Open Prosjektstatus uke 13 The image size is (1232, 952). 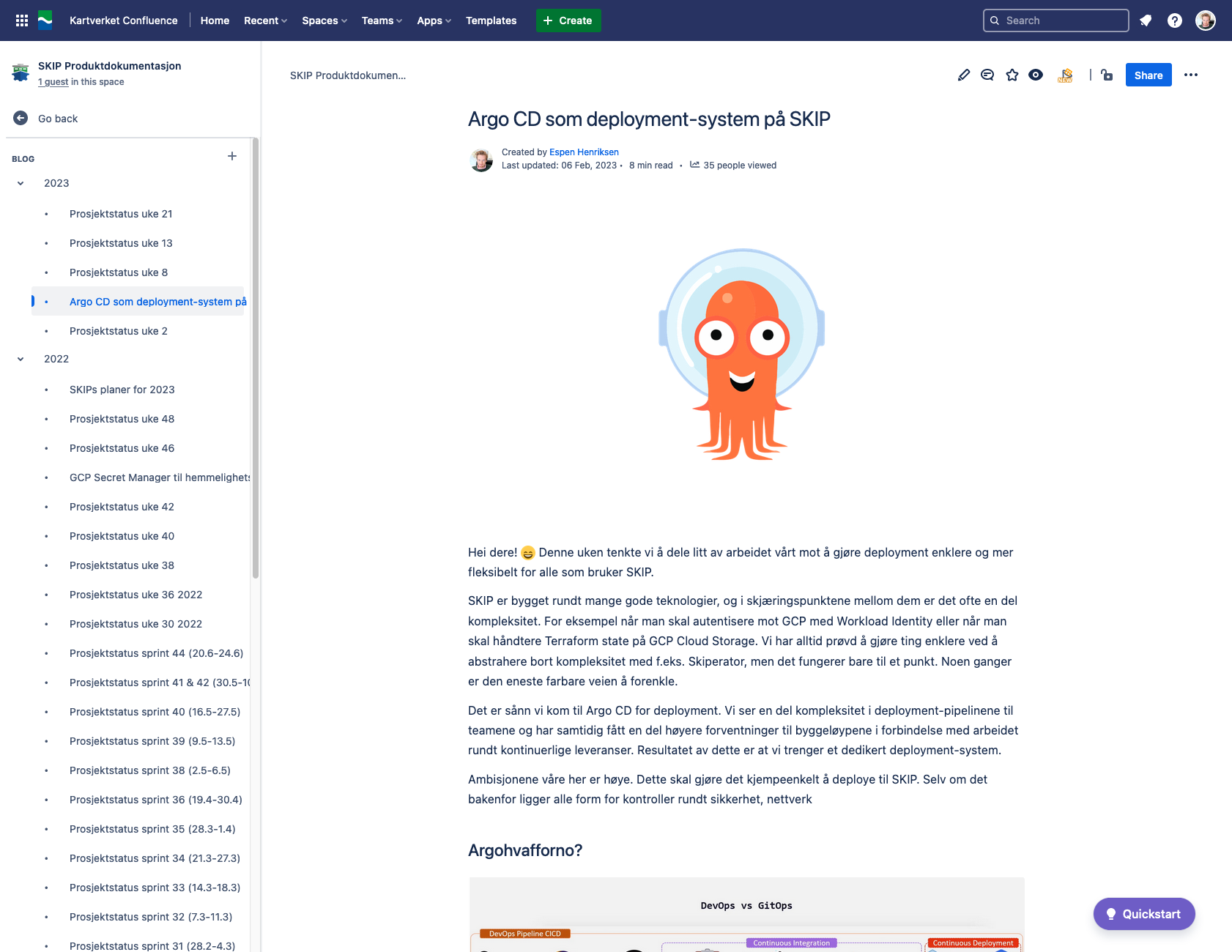click(x=121, y=243)
